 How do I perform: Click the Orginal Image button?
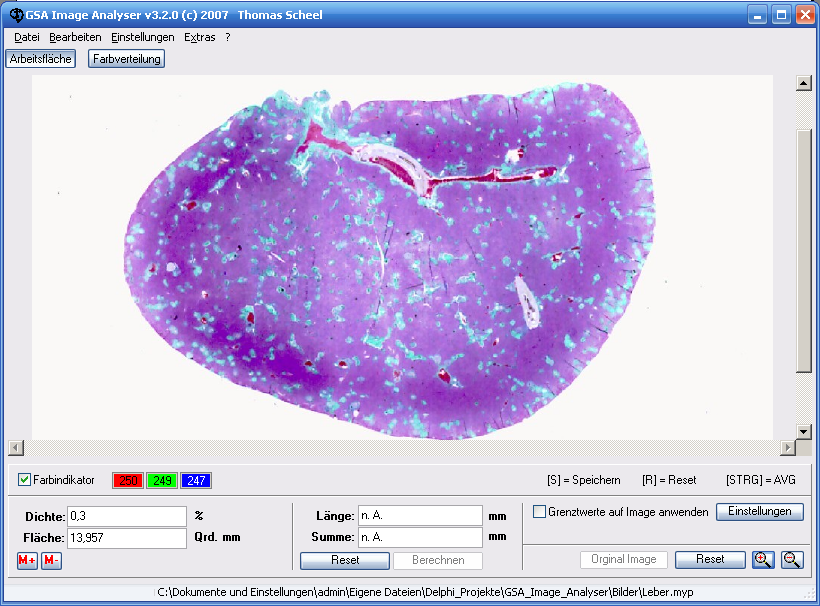point(624,559)
